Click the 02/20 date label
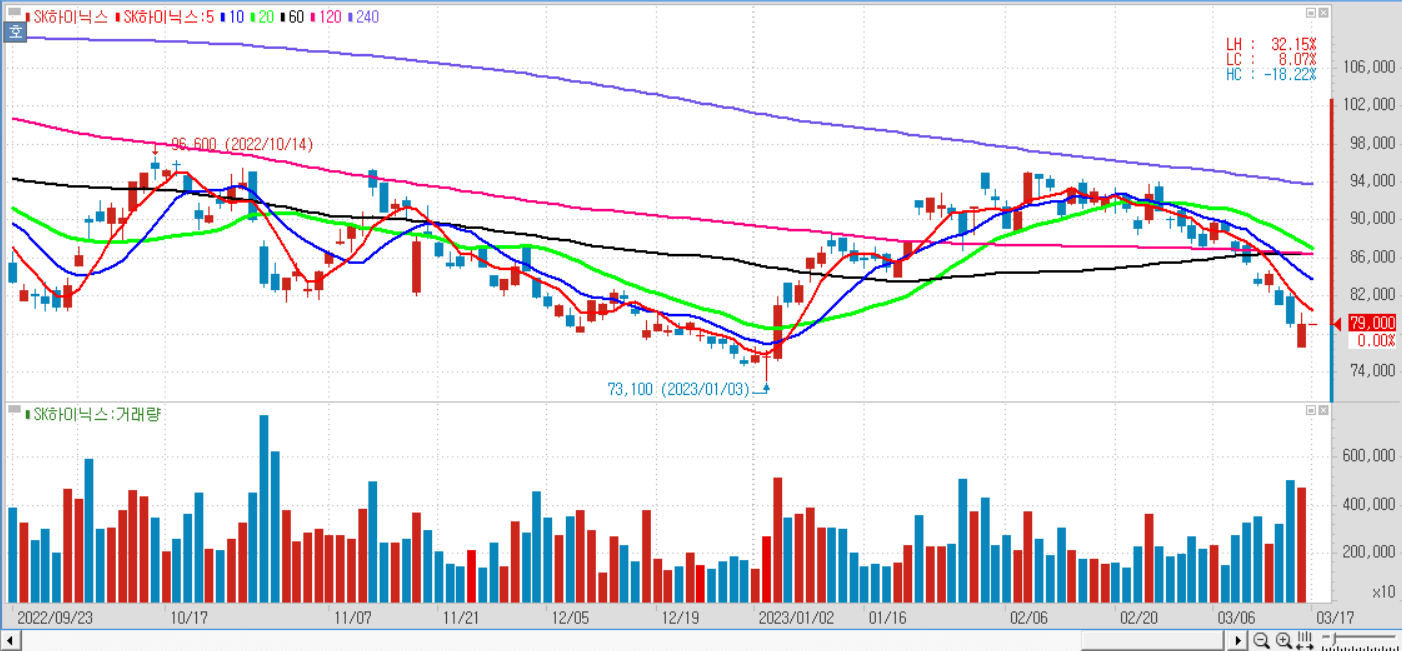 (1138, 618)
